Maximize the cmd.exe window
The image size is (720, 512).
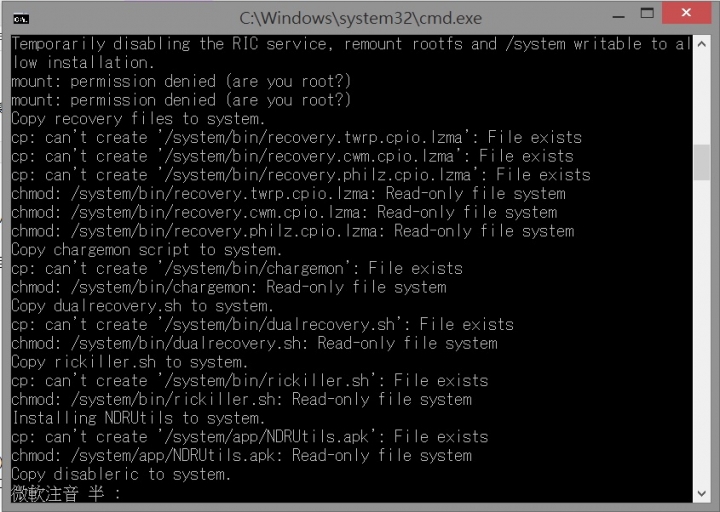pyautogui.click(x=647, y=13)
